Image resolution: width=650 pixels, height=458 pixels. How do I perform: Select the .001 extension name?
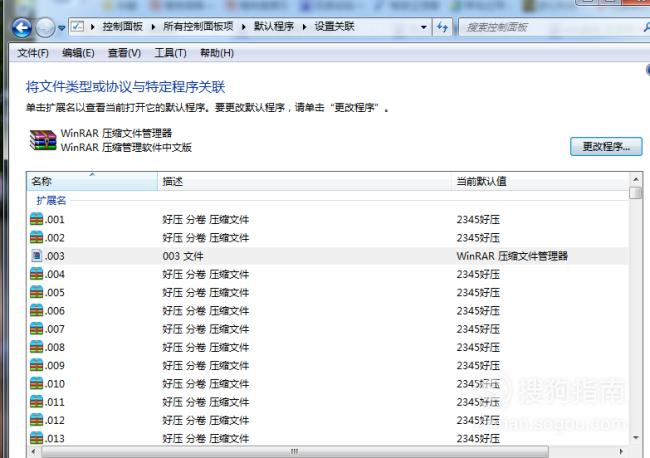(55, 220)
